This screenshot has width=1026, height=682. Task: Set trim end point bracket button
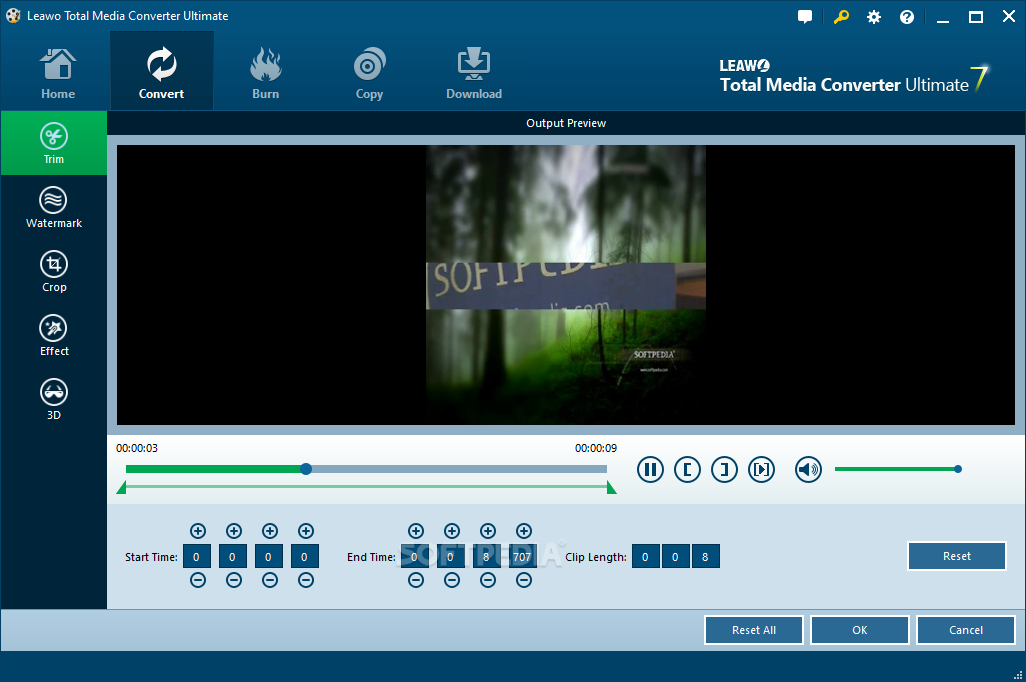[x=724, y=469]
